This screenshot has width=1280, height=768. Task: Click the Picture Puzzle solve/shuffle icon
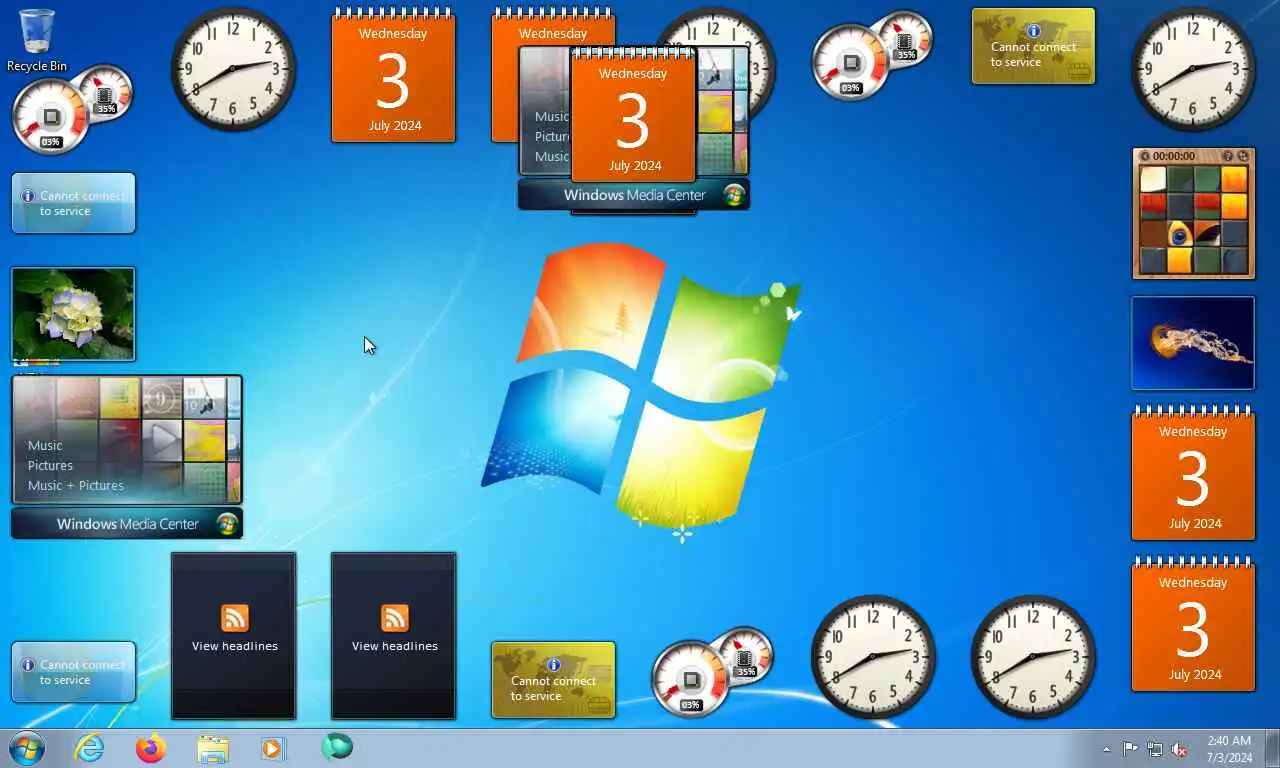(x=1243, y=156)
